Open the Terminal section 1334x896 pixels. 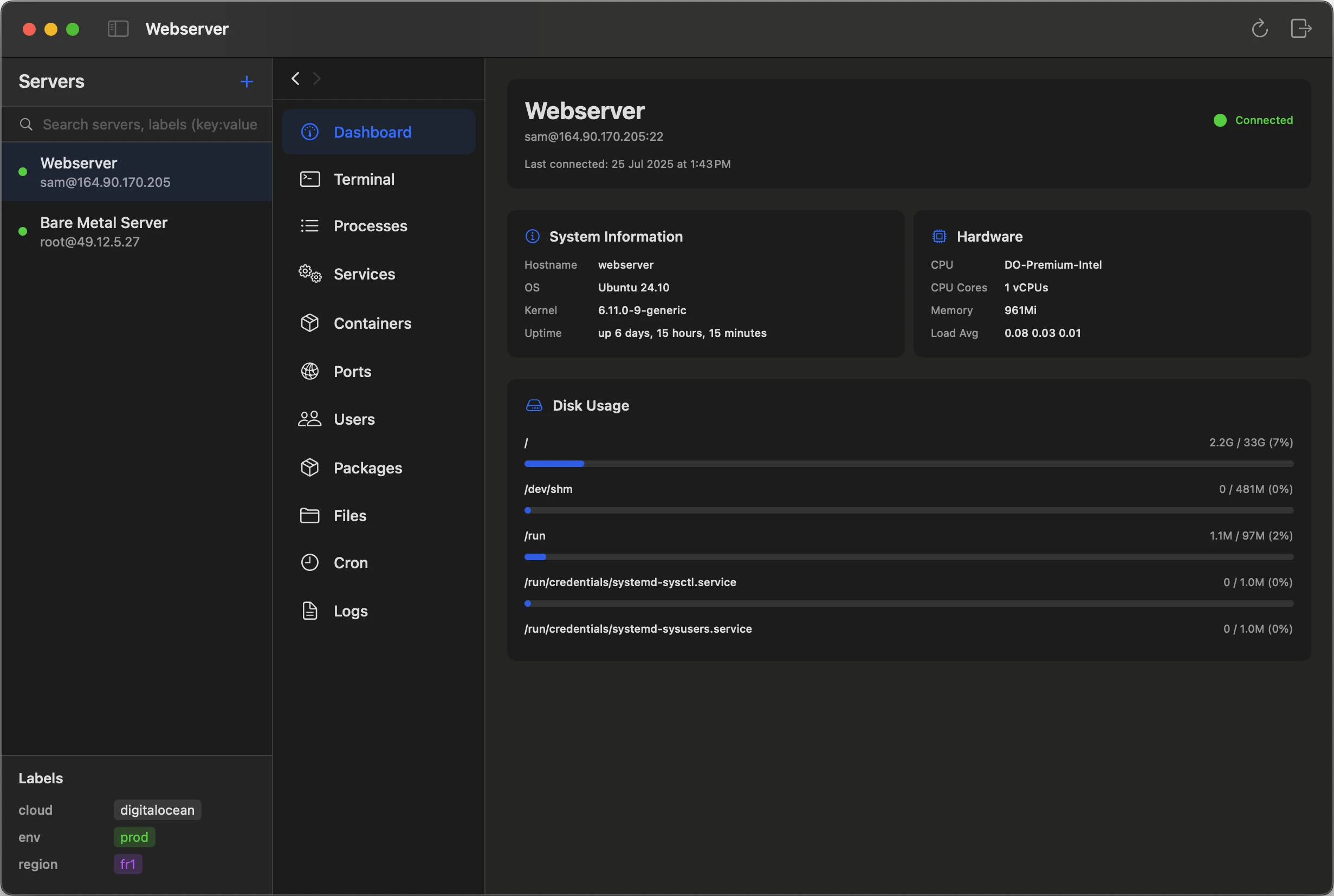click(x=378, y=179)
